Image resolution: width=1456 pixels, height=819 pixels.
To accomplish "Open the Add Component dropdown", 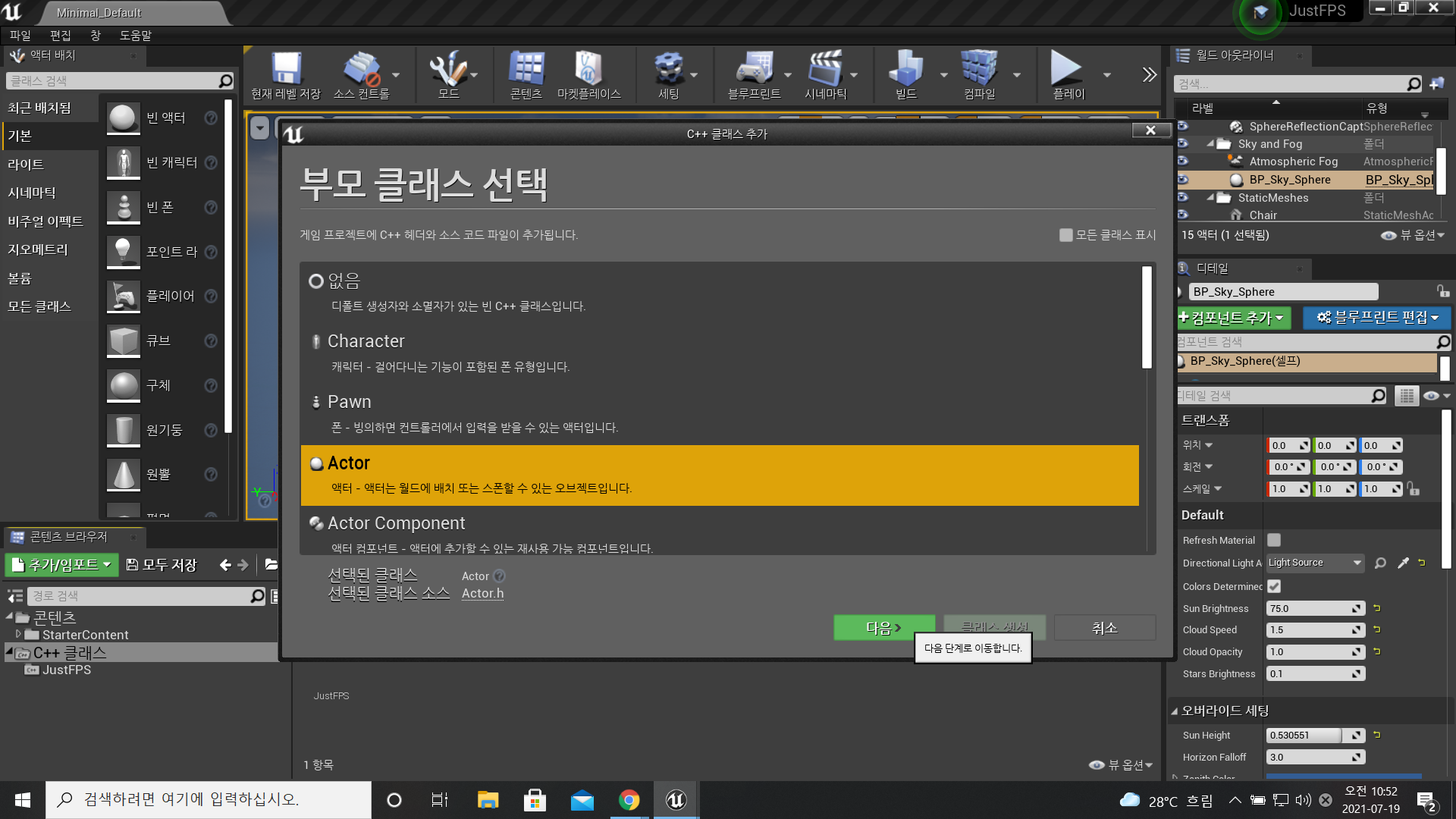I will (x=1232, y=318).
